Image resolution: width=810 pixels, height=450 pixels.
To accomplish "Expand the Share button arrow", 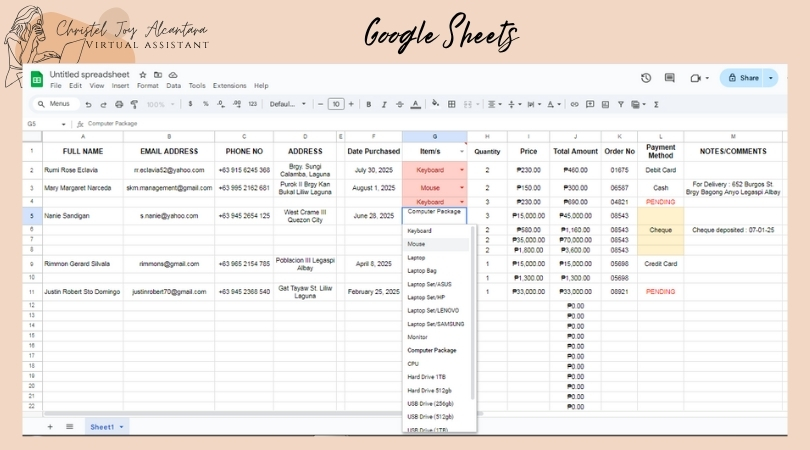I will coord(770,78).
